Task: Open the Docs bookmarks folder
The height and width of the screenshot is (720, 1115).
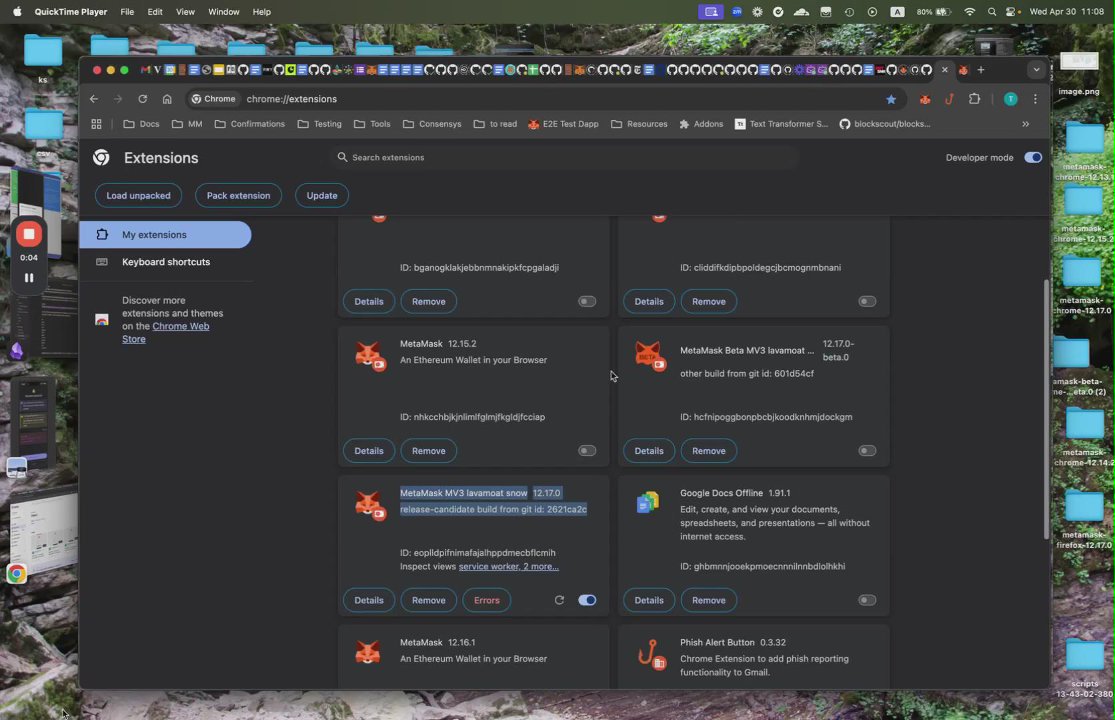Action: coord(141,124)
